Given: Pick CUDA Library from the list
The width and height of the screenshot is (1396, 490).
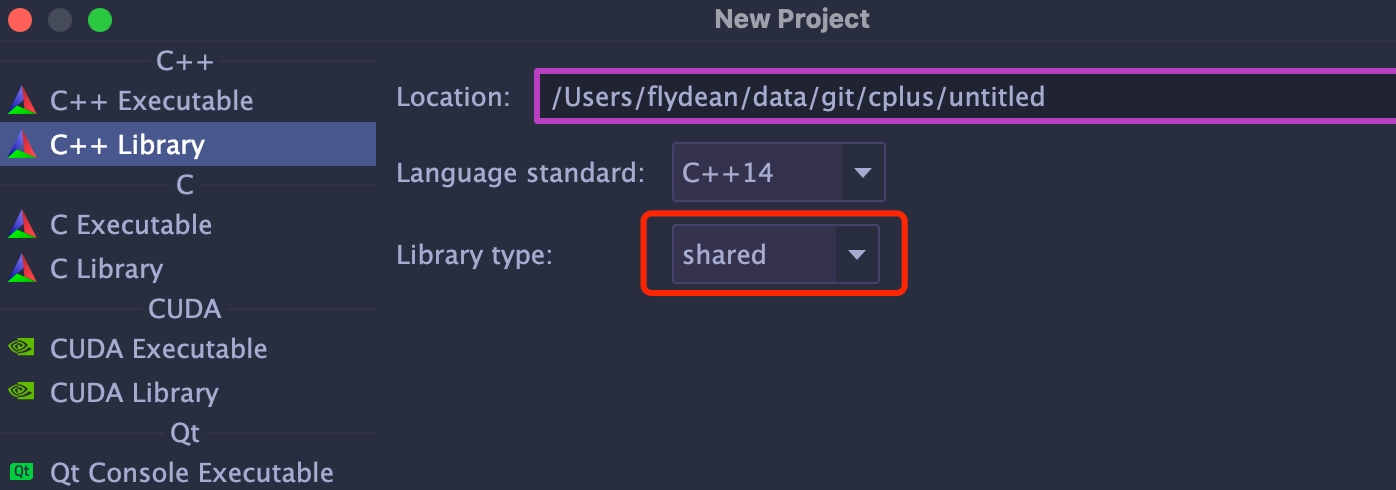Looking at the screenshot, I should [x=134, y=393].
